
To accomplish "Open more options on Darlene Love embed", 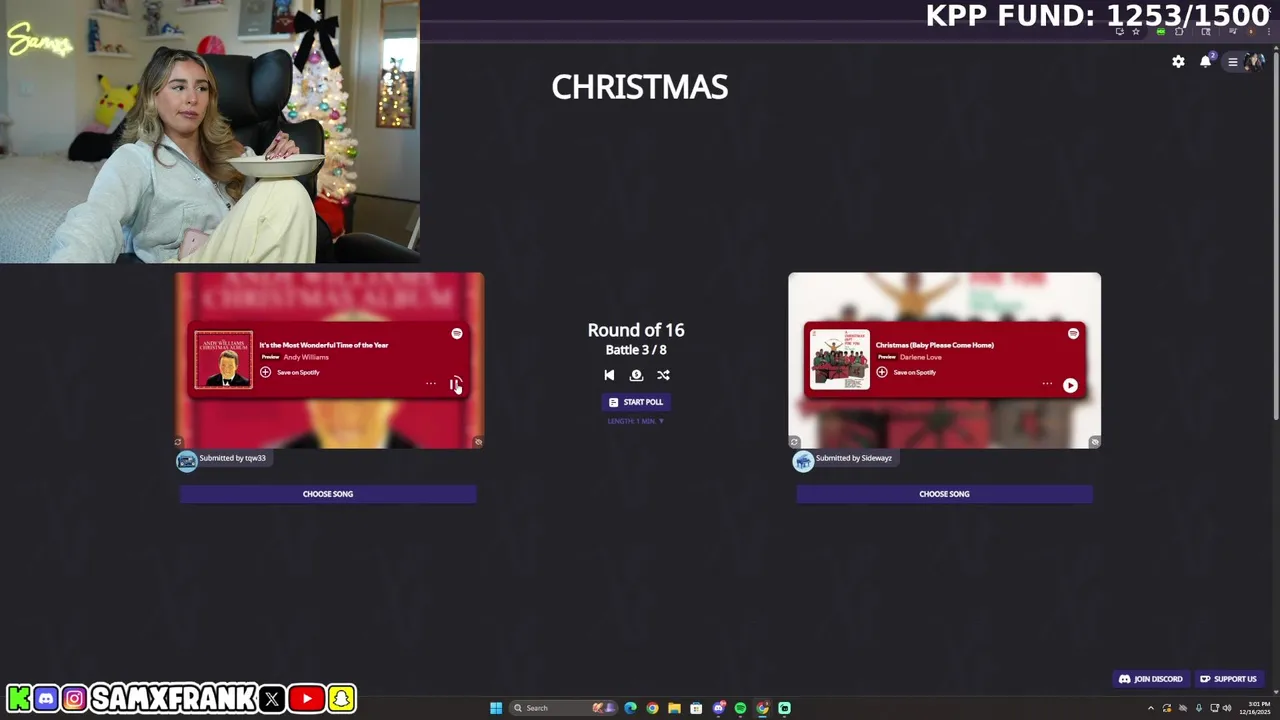I will 1047,384.
